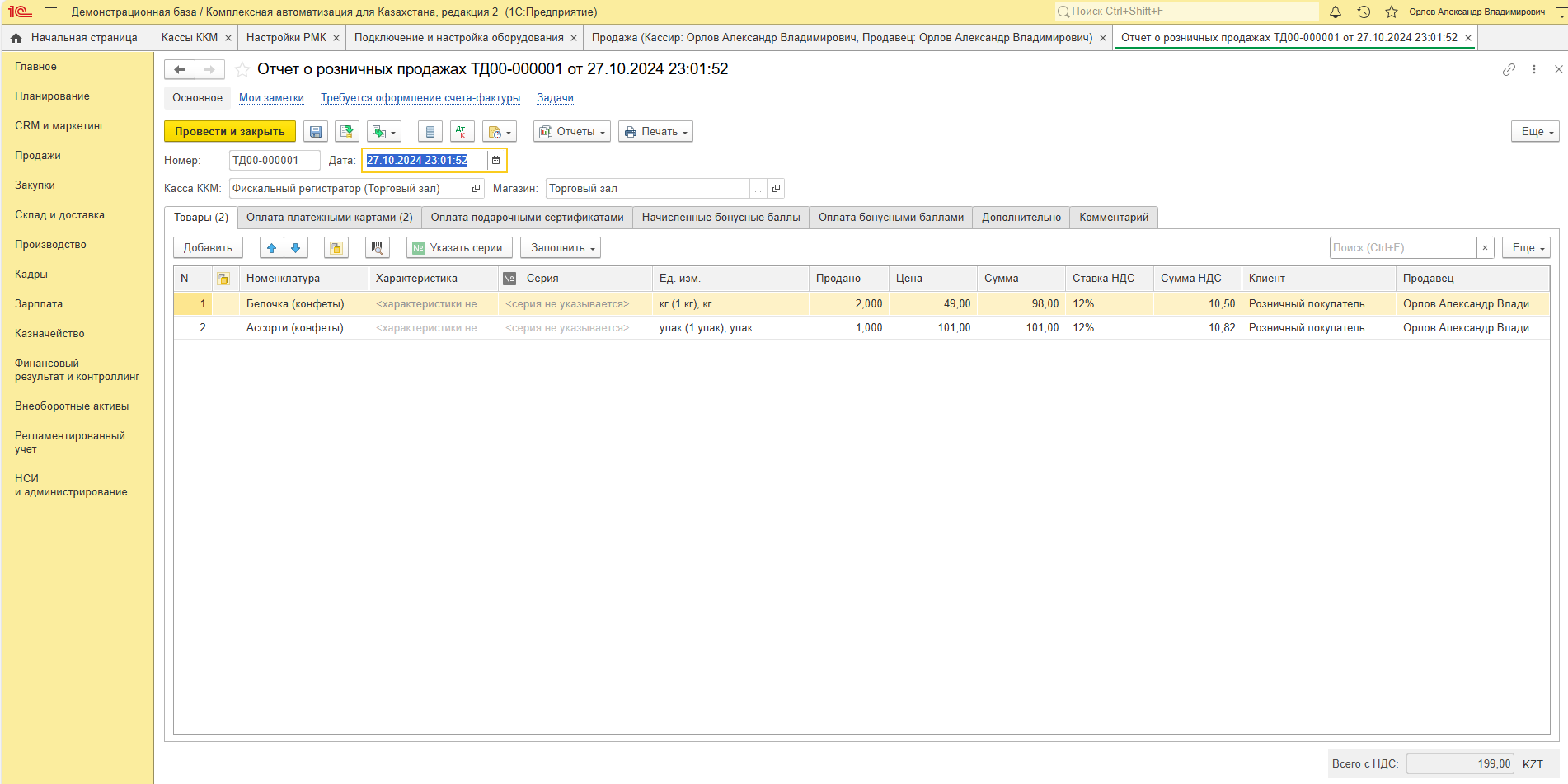Select the Ассорти (конфеты) table row

(294, 328)
